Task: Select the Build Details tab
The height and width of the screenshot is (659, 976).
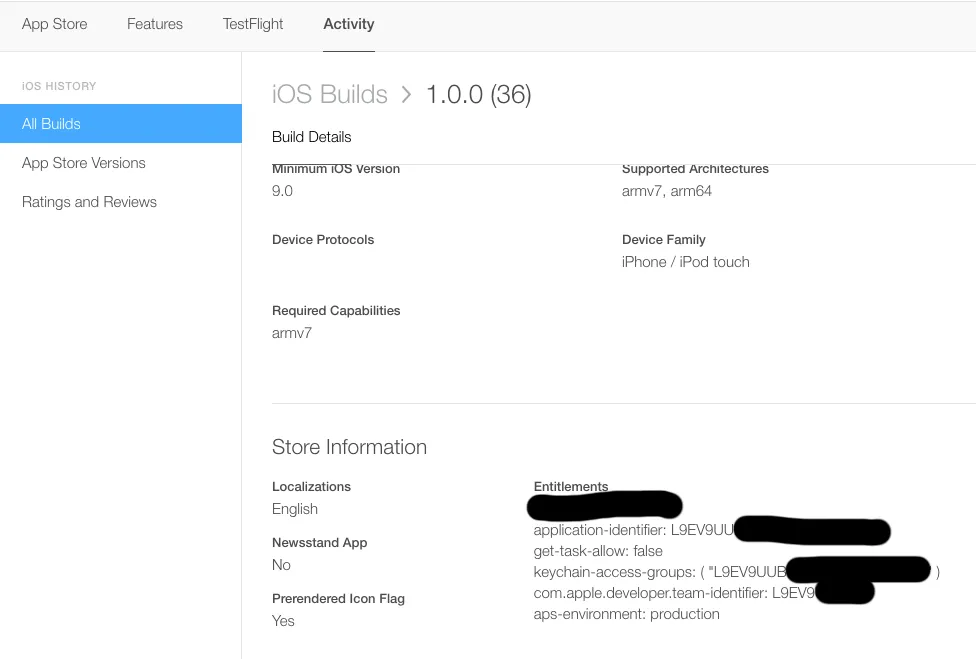Action: (312, 137)
